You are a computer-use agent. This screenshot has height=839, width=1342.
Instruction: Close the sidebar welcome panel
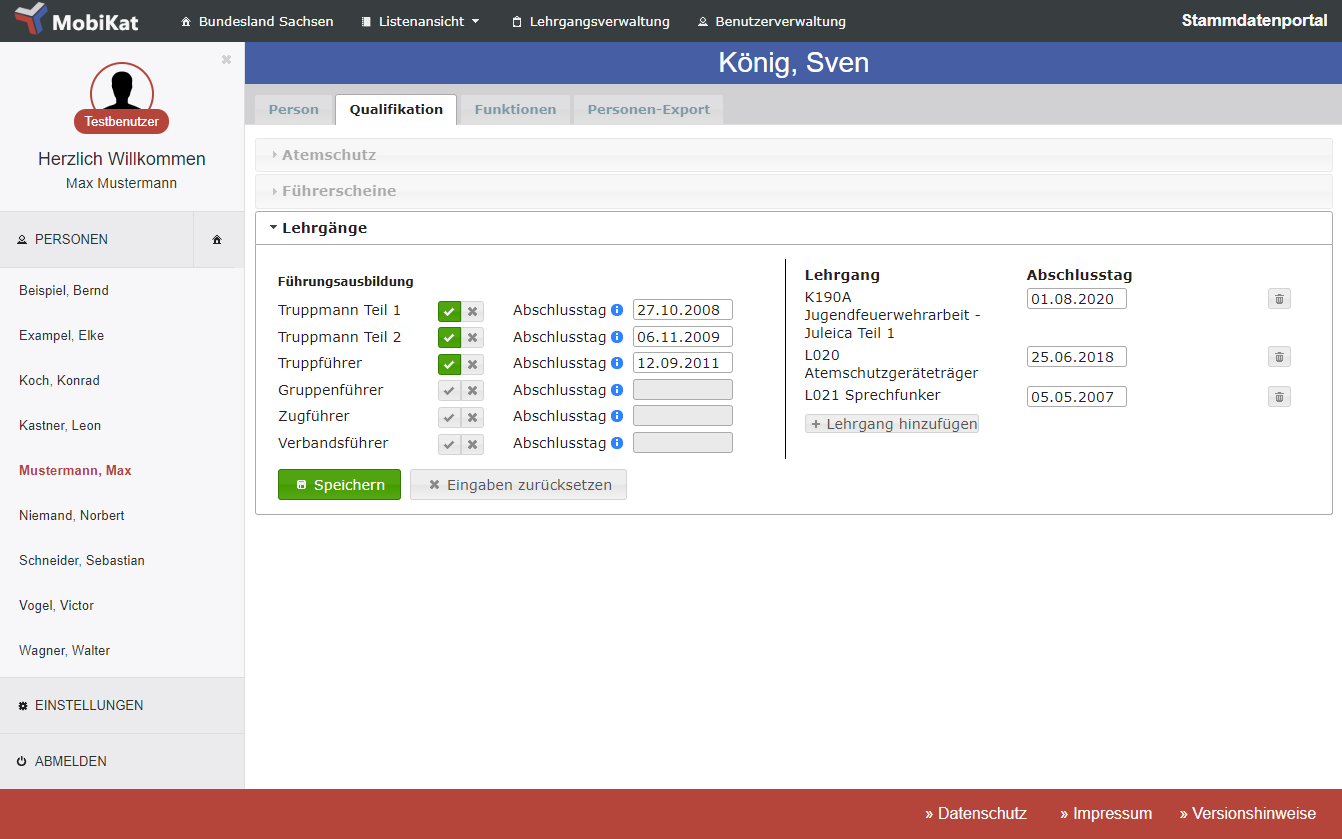pyautogui.click(x=226, y=60)
